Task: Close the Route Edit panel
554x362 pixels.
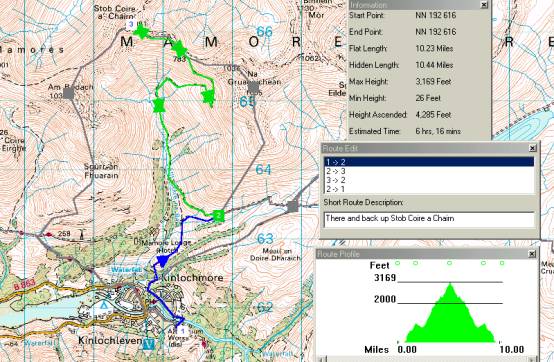Action: [x=532, y=148]
